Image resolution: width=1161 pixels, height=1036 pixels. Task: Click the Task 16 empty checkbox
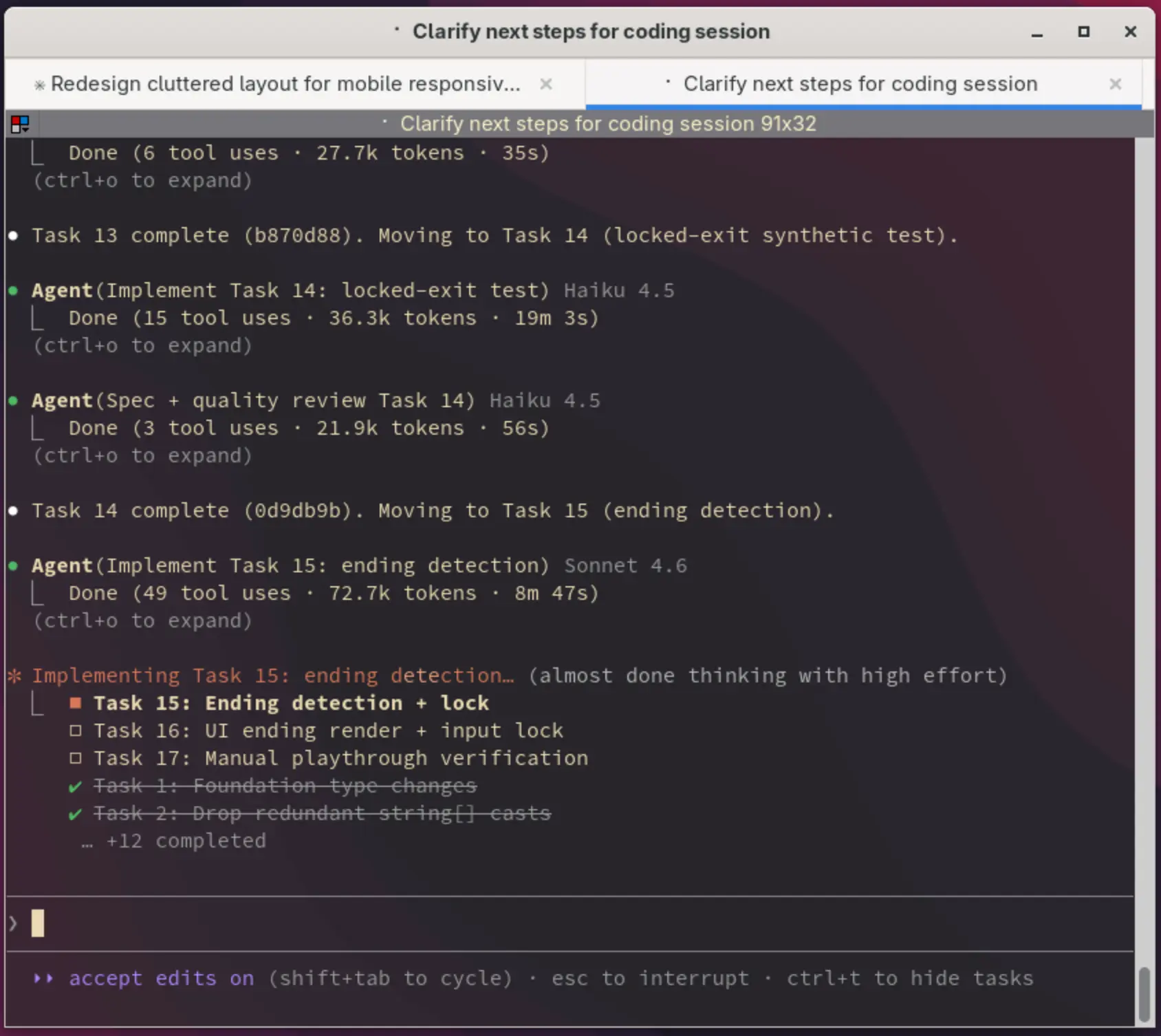coord(76,731)
